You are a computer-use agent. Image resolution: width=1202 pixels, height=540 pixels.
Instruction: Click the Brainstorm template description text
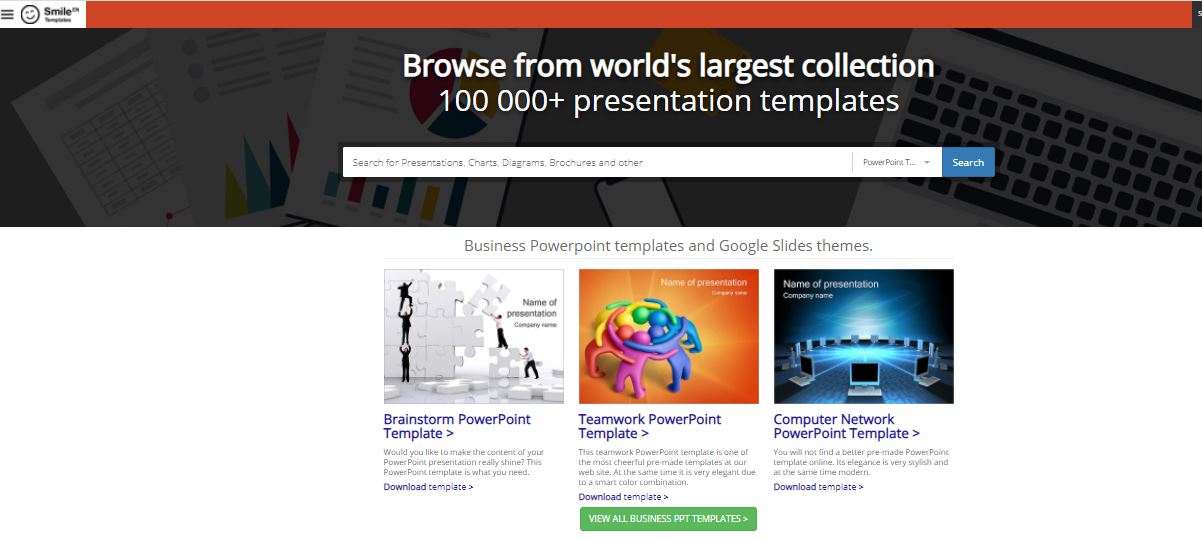click(463, 462)
